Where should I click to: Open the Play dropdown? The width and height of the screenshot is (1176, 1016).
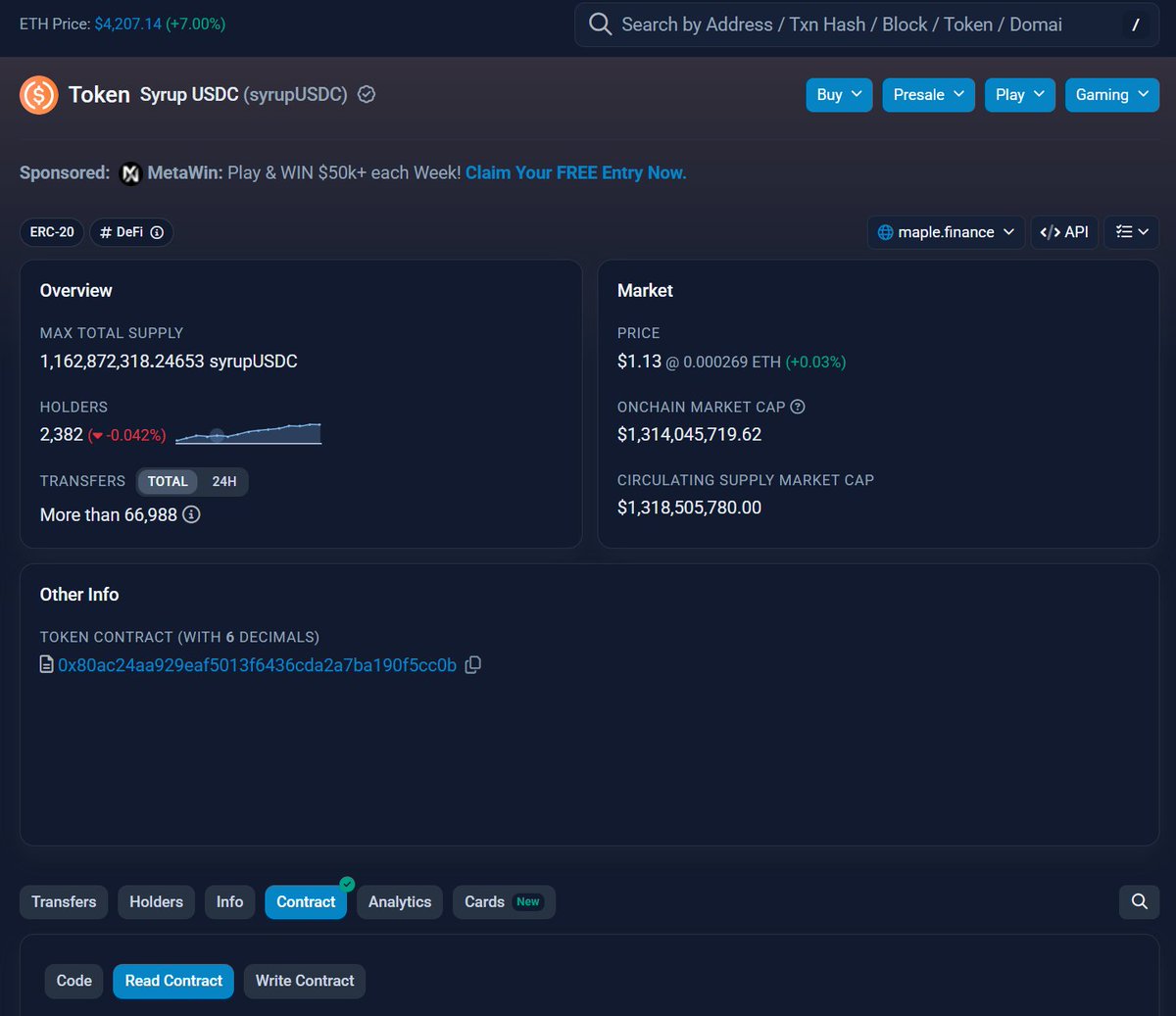click(1019, 95)
